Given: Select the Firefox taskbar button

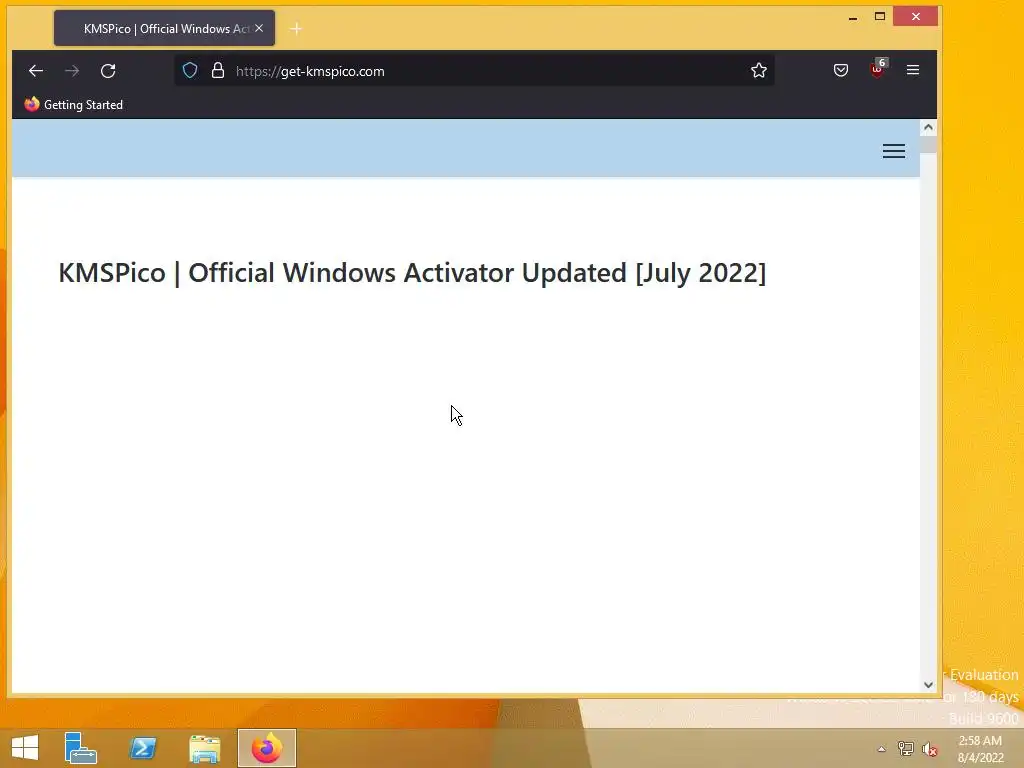Looking at the screenshot, I should (x=266, y=748).
